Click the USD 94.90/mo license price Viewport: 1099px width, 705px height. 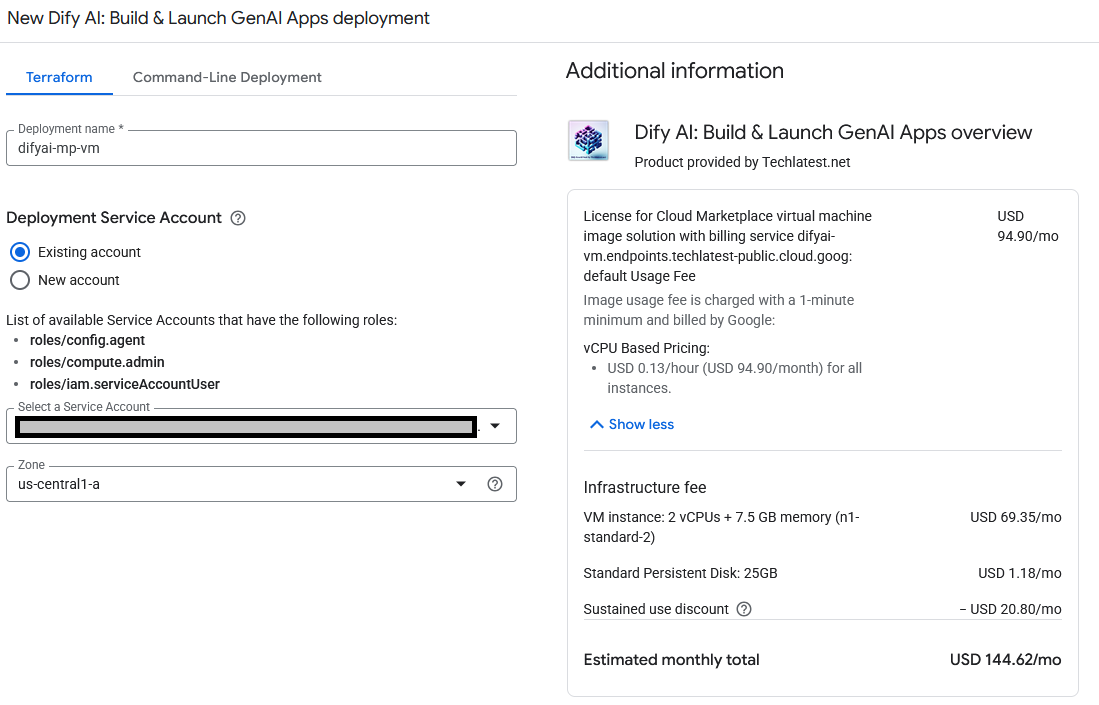1028,226
